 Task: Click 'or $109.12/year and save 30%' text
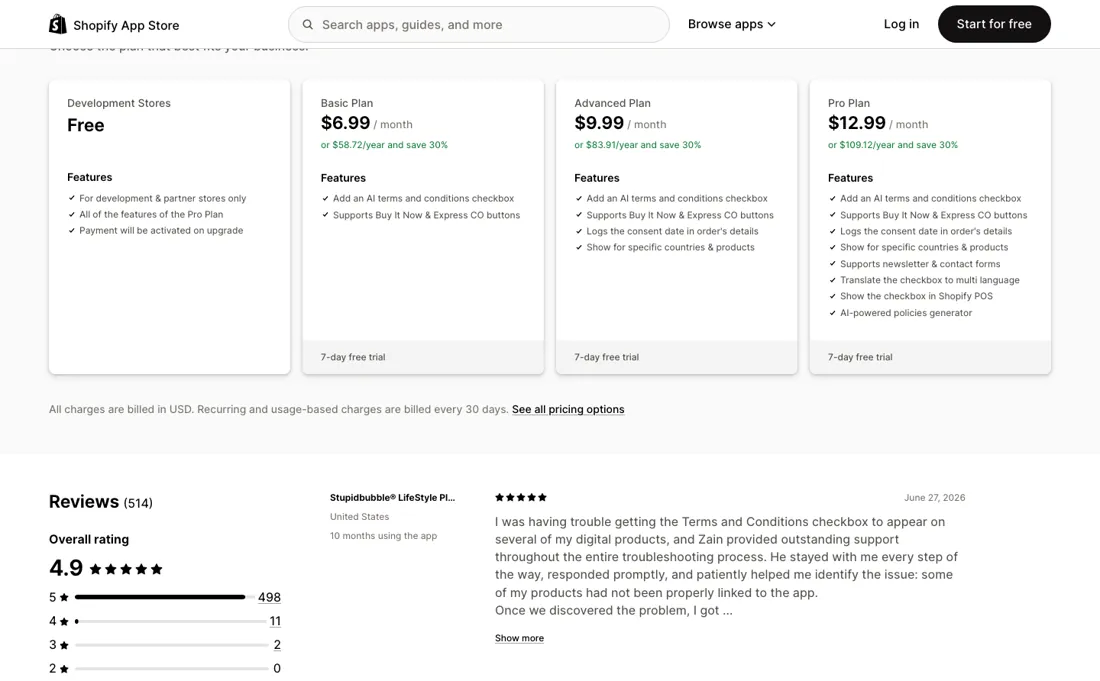click(892, 145)
